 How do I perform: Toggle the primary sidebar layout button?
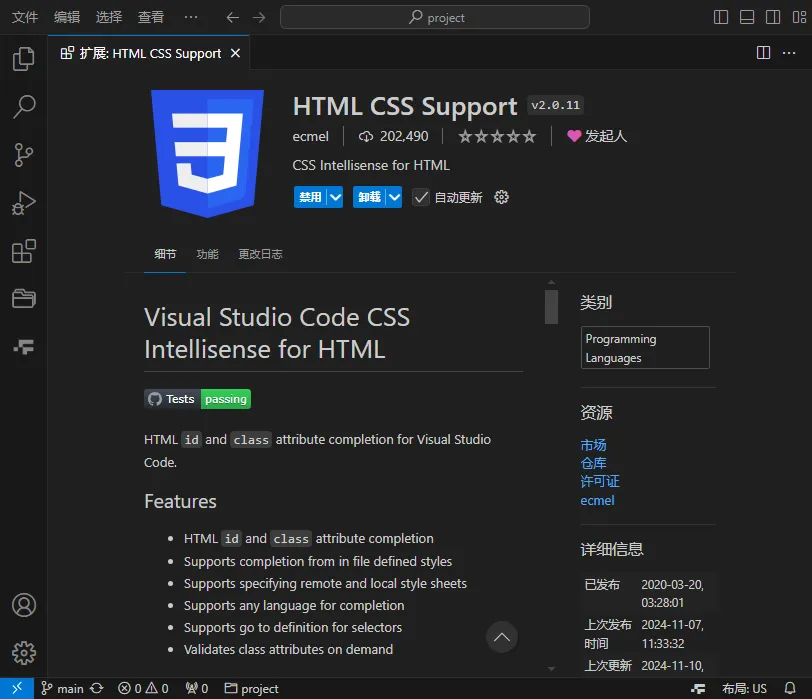click(721, 17)
